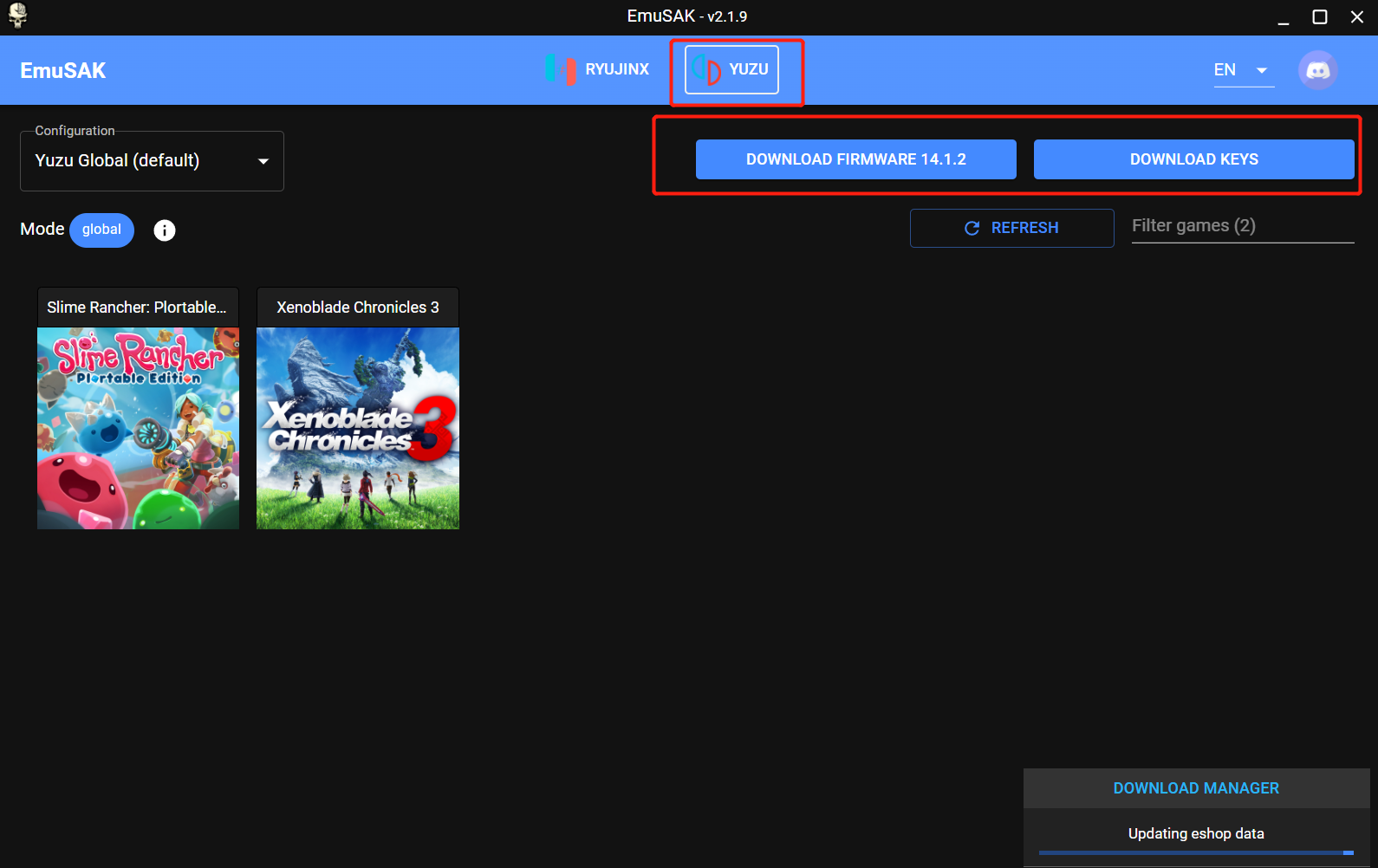This screenshot has height=868, width=1378.
Task: Refresh the games list
Action: pyautogui.click(x=1011, y=228)
